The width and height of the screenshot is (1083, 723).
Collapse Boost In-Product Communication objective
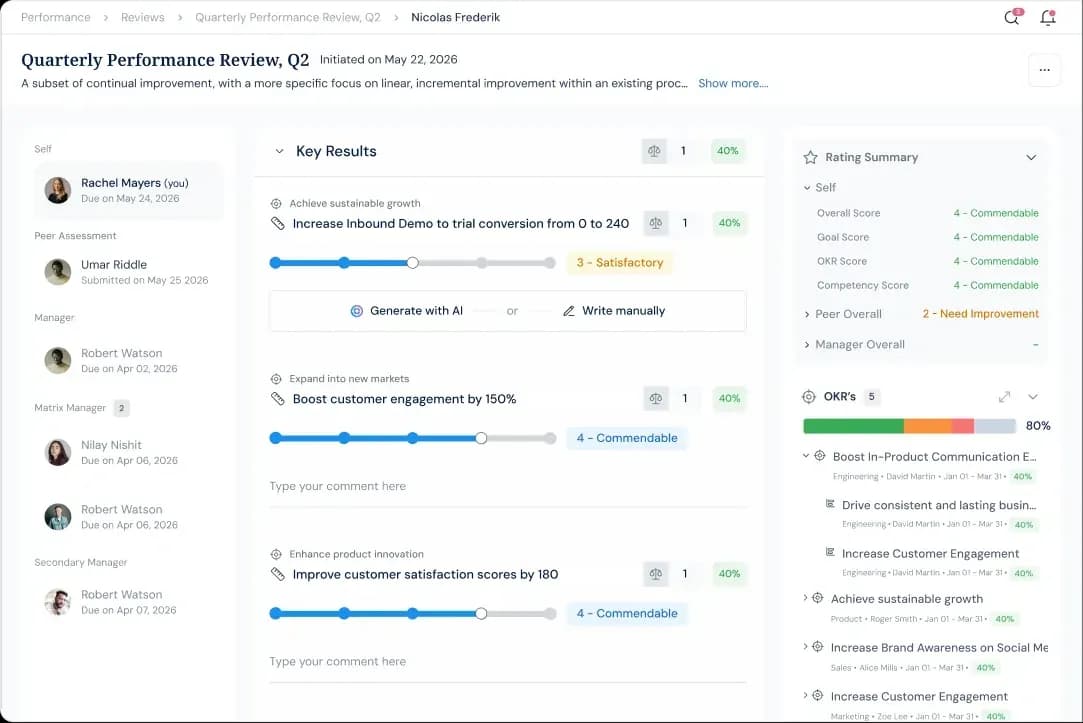(805, 456)
